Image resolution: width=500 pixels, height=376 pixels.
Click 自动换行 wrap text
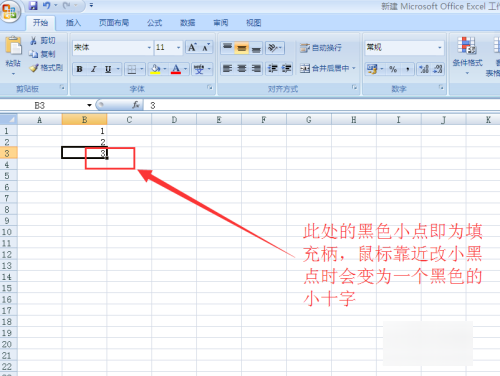point(321,48)
